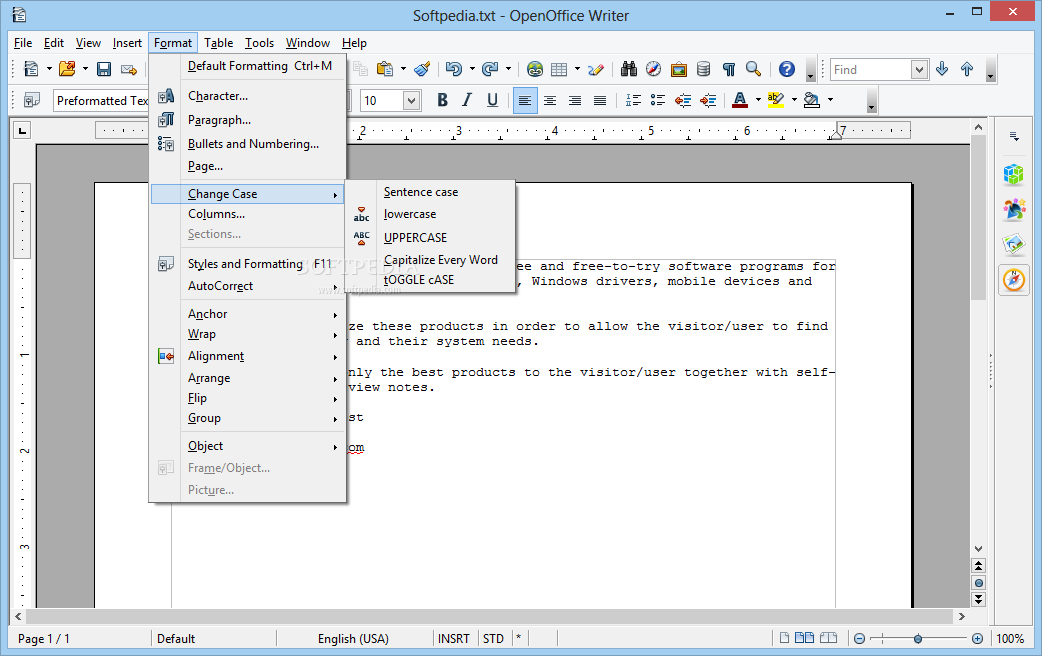Open Styles and Formatting icon left of style box
1042x656 pixels.
point(31,100)
